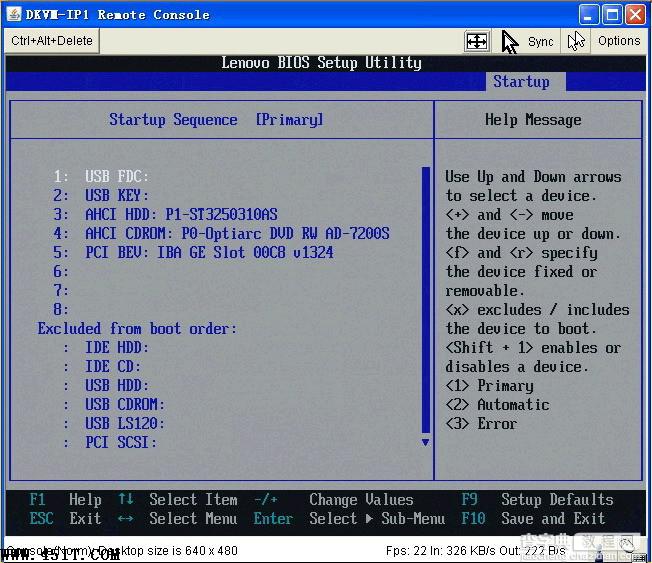The image size is (652, 563).
Task: Select excluded device PCI SCSI
Action: coord(110,442)
